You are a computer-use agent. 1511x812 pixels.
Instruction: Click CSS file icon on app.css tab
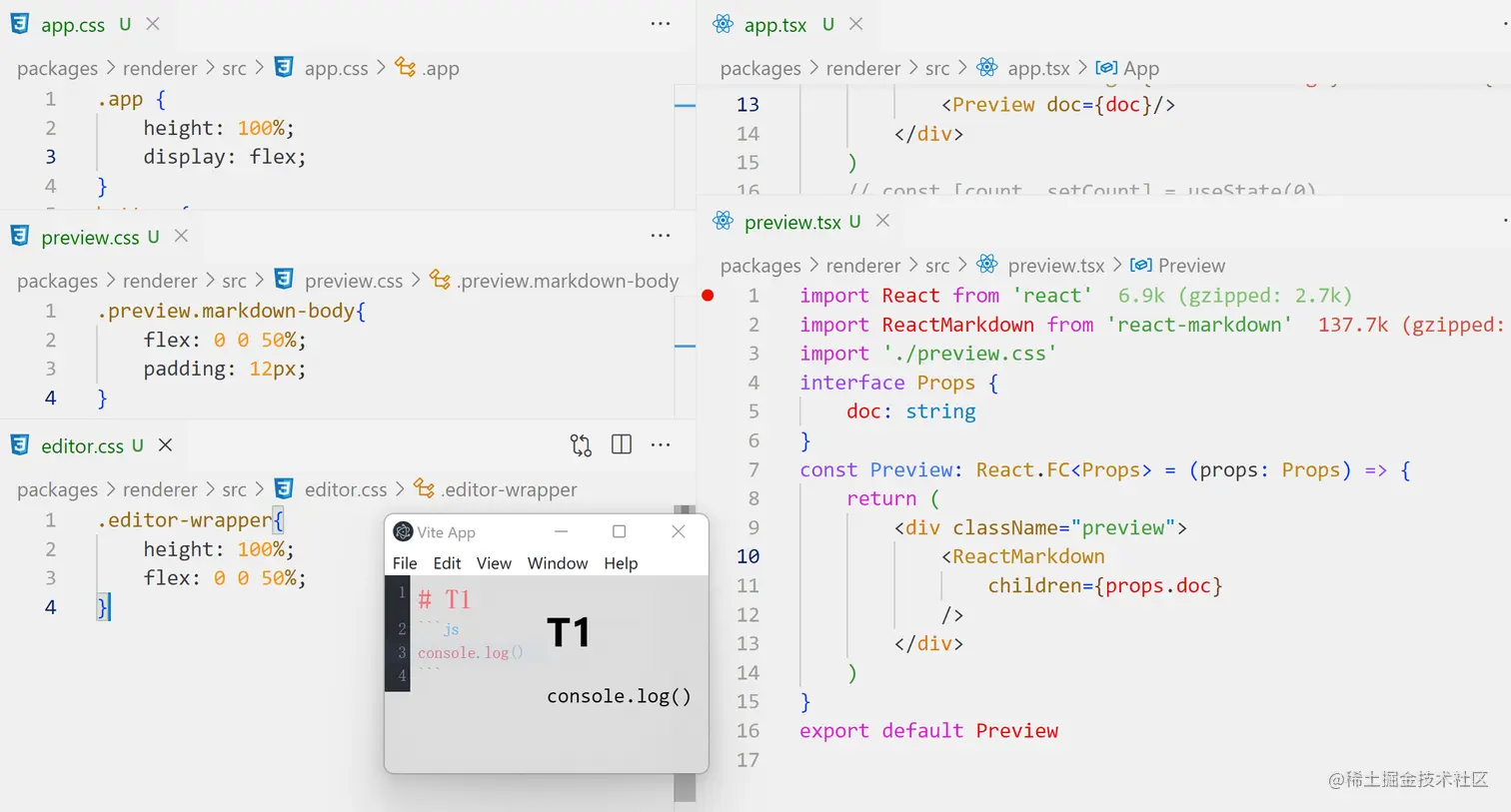click(x=20, y=24)
